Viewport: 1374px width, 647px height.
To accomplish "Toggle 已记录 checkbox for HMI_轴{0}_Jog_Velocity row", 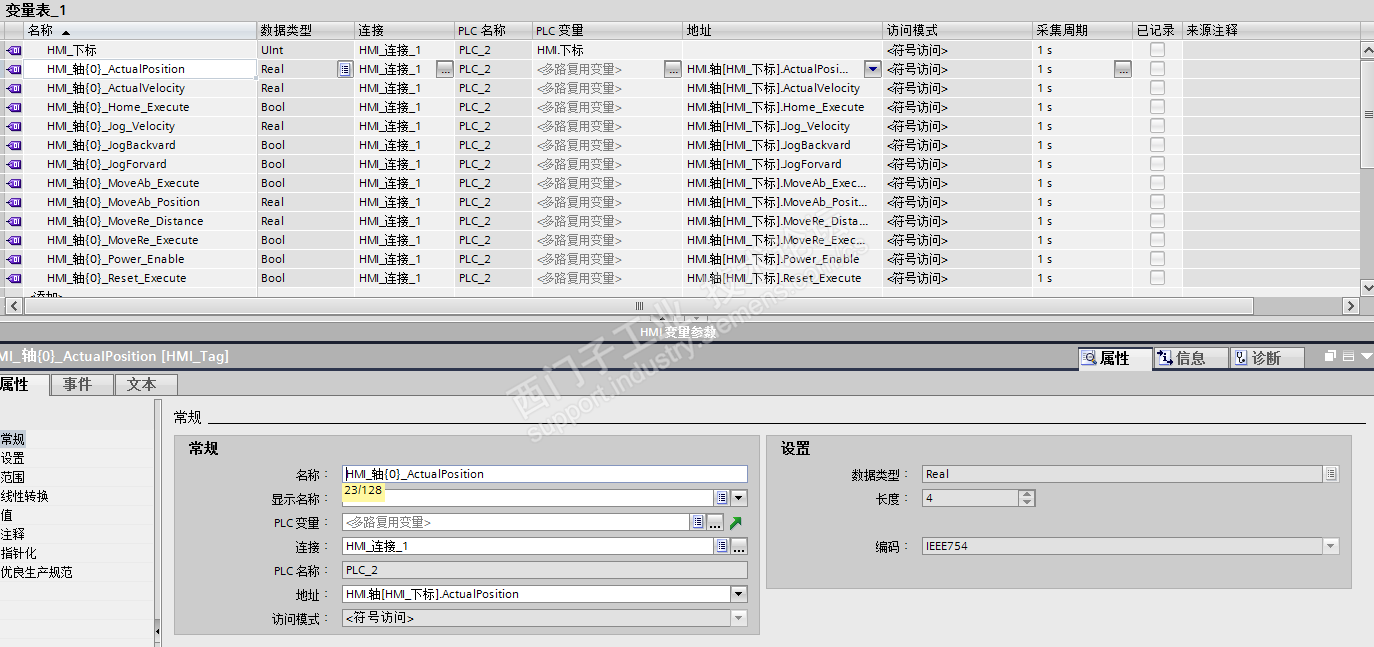I will click(x=1157, y=126).
